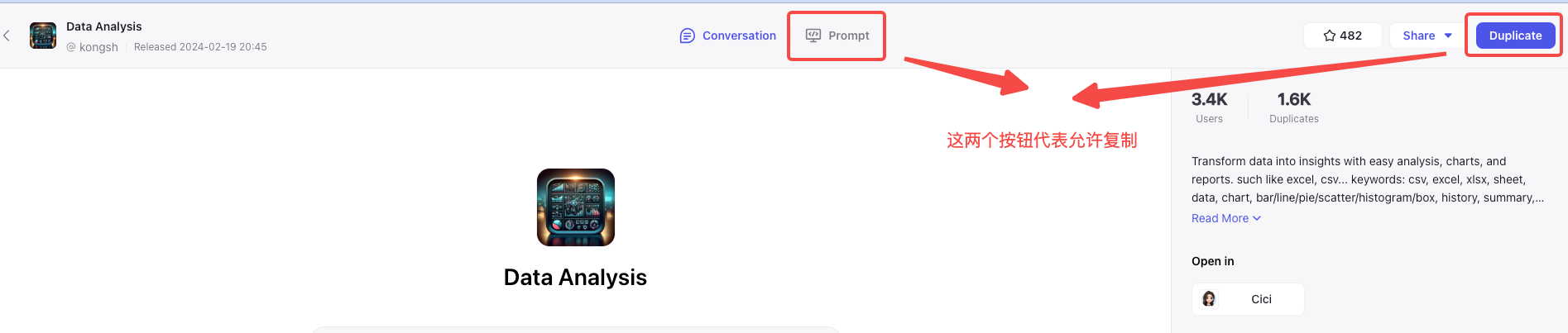Open the Share dropdown arrow
Viewport: 1568px width, 333px height.
tap(1448, 36)
